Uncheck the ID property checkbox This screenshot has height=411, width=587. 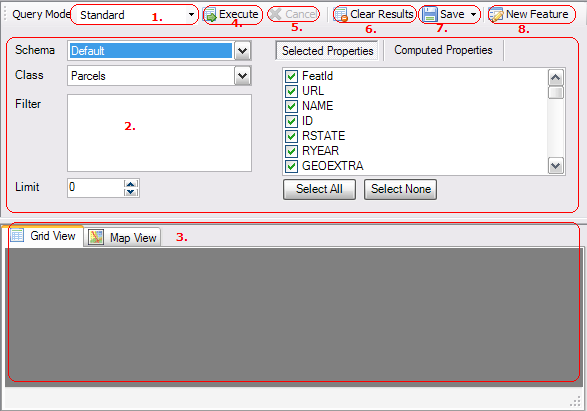pyautogui.click(x=291, y=121)
